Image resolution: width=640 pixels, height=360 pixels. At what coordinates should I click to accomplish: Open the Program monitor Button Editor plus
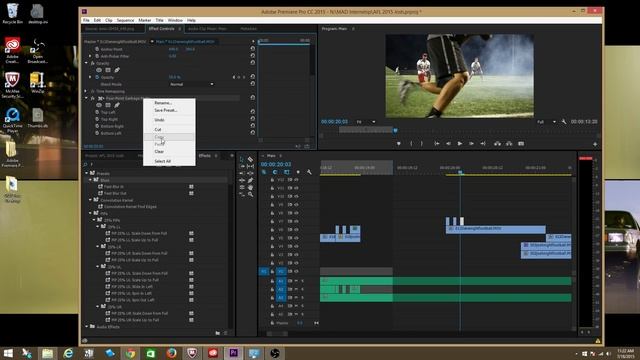(x=595, y=144)
